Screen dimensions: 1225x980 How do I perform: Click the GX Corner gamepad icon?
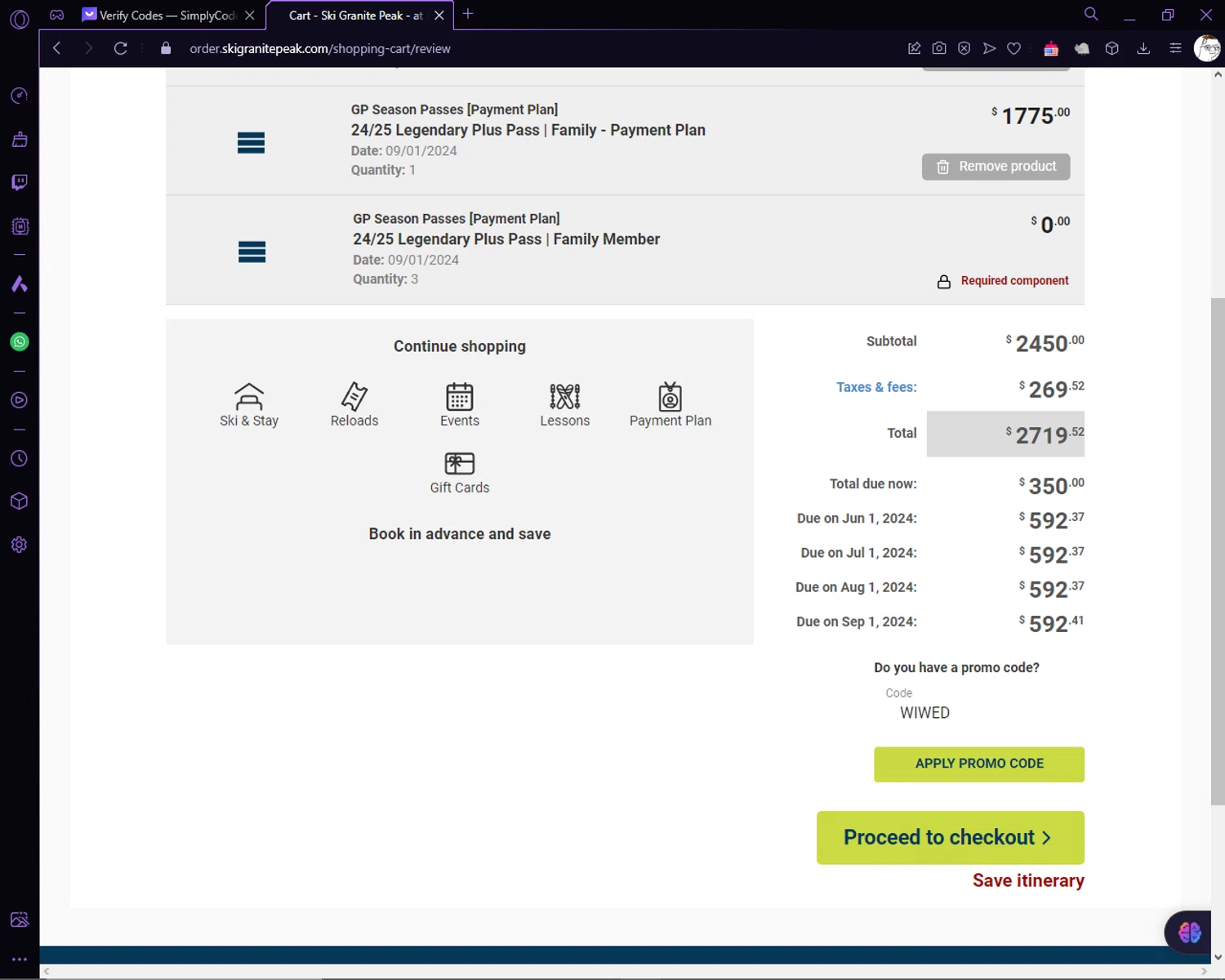[57, 15]
